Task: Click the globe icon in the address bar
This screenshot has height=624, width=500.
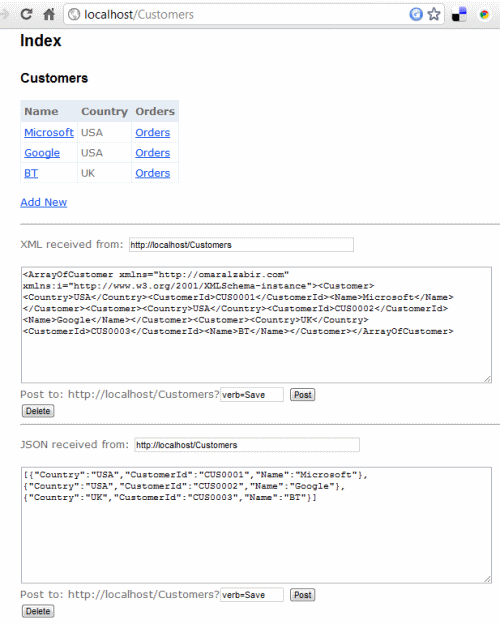Action: [74, 15]
